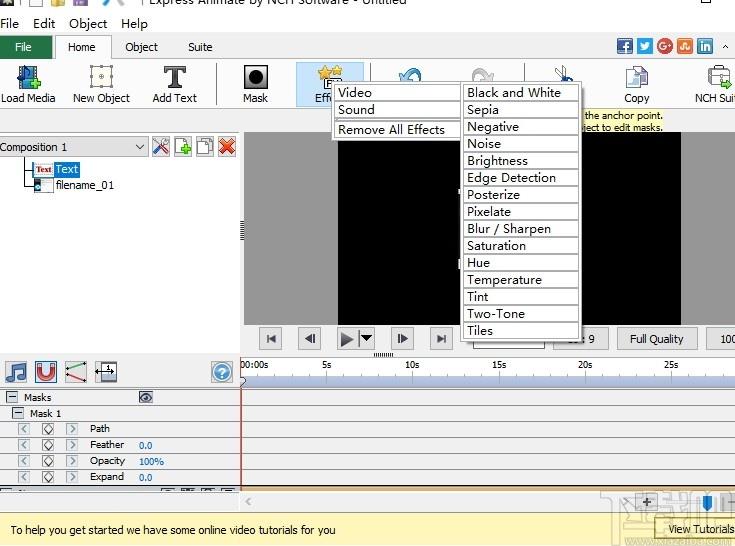Open the Full Quality dropdown
Viewport: 735px width, 546px height.
(657, 339)
